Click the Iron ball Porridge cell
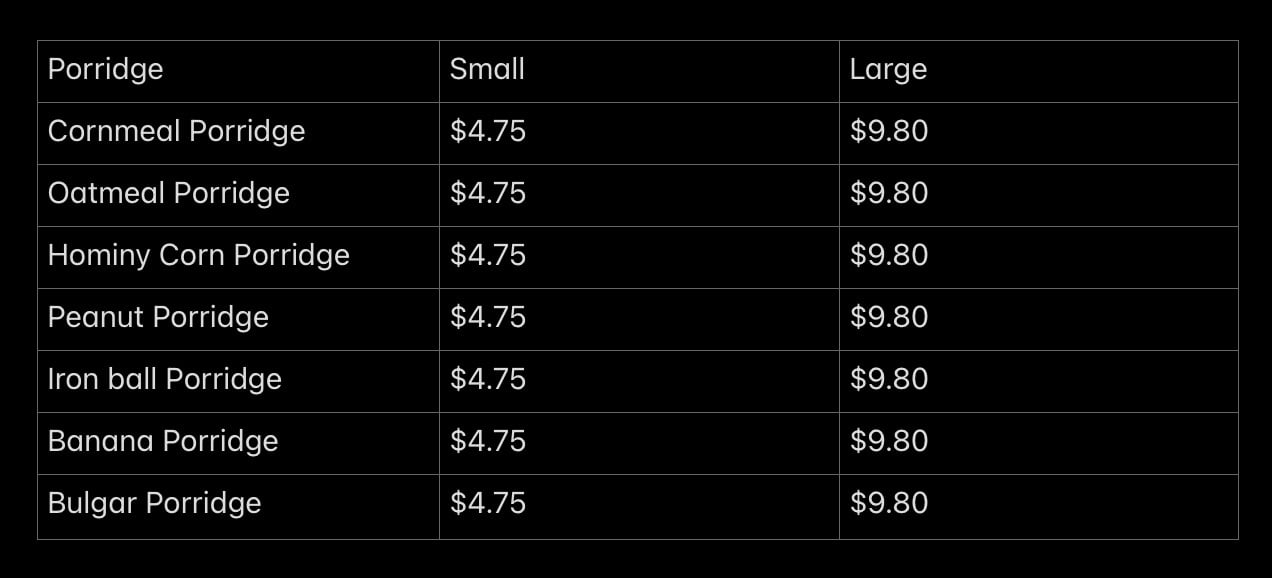 point(238,381)
